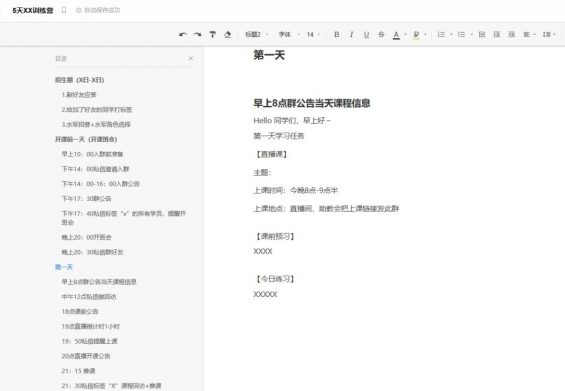Decrease paragraph indent
This screenshot has height=391, width=565.
pyautogui.click(x=497, y=35)
